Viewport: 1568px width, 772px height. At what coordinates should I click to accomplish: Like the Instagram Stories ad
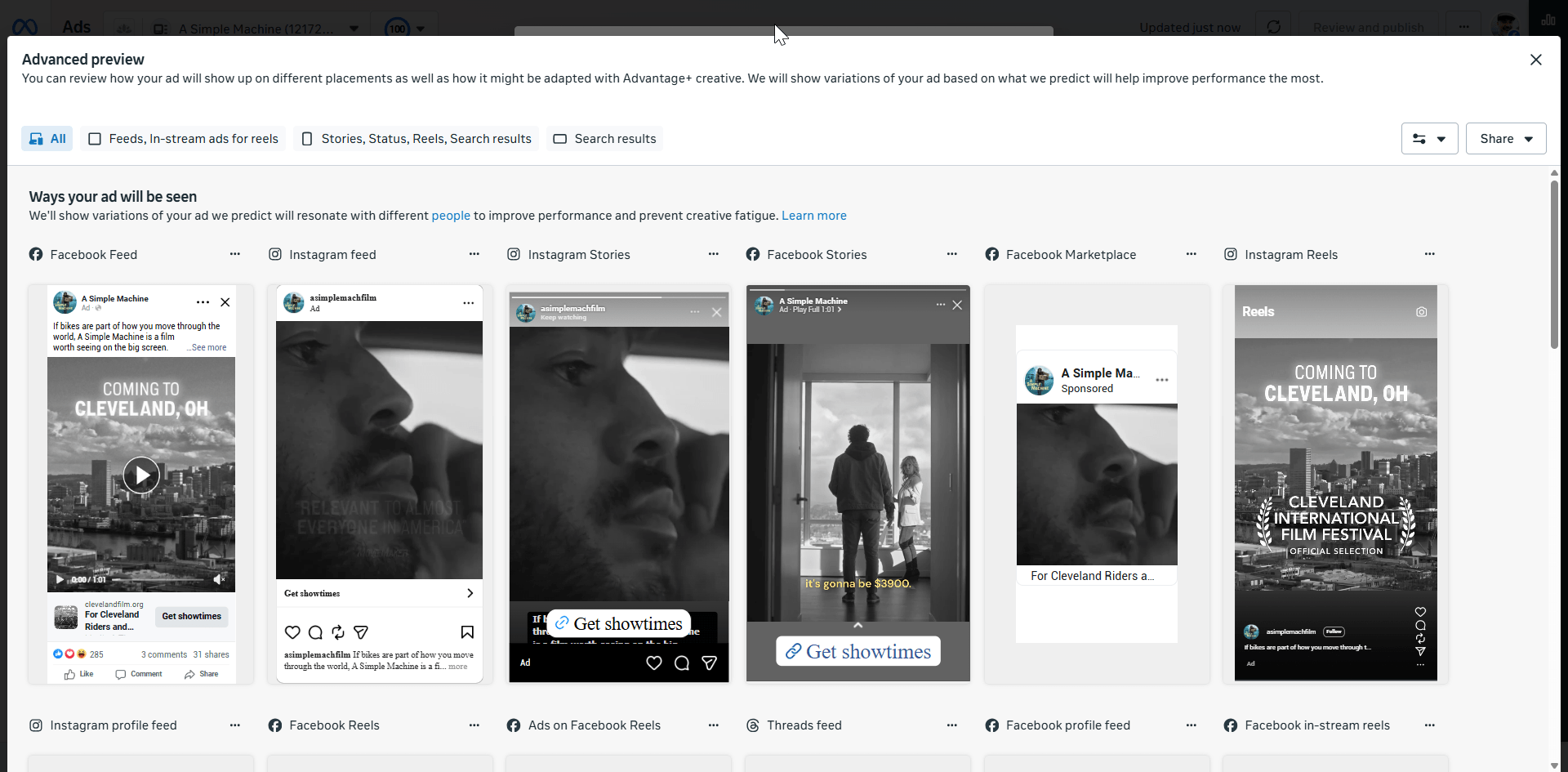[654, 663]
